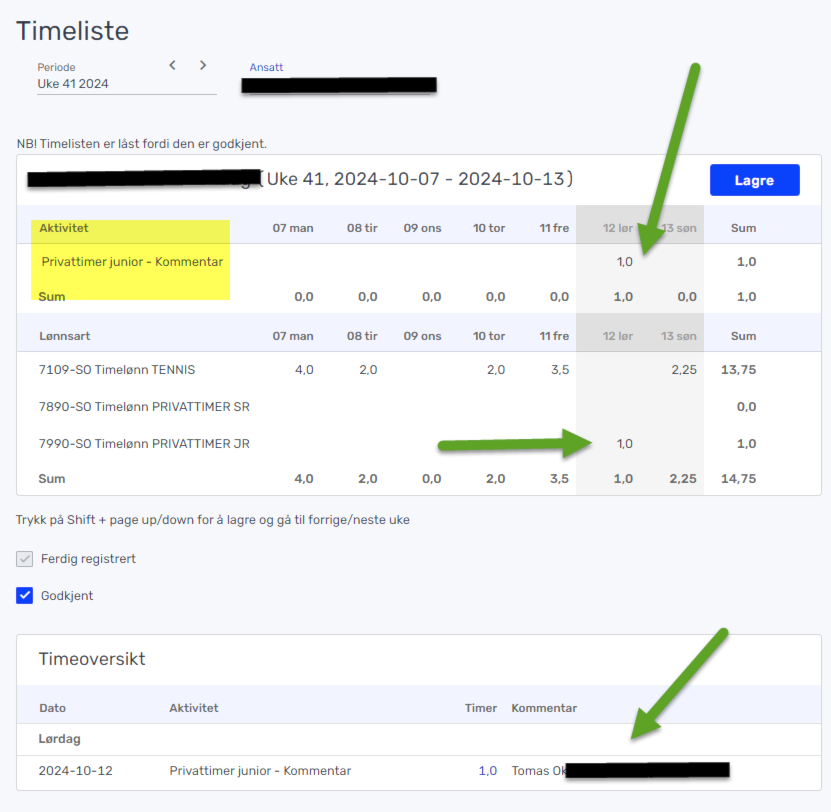The image size is (831, 812).
Task: Go to previous week using left chevron
Action: coord(172,65)
